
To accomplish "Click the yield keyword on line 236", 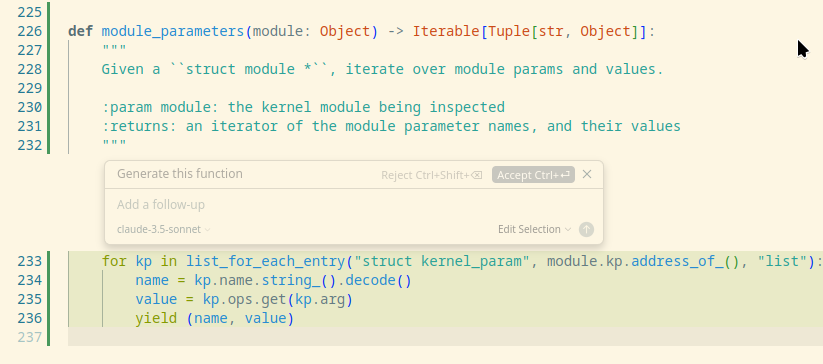I will (156, 318).
